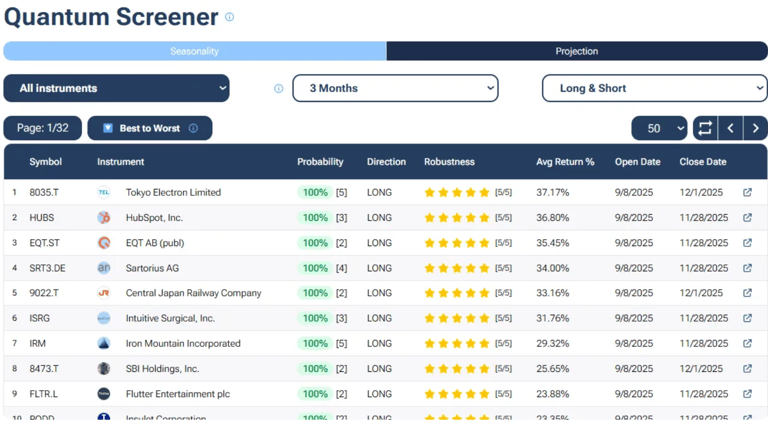Click the Iron Mountain logo icon
This screenshot has height=428, width=768.
104,343
